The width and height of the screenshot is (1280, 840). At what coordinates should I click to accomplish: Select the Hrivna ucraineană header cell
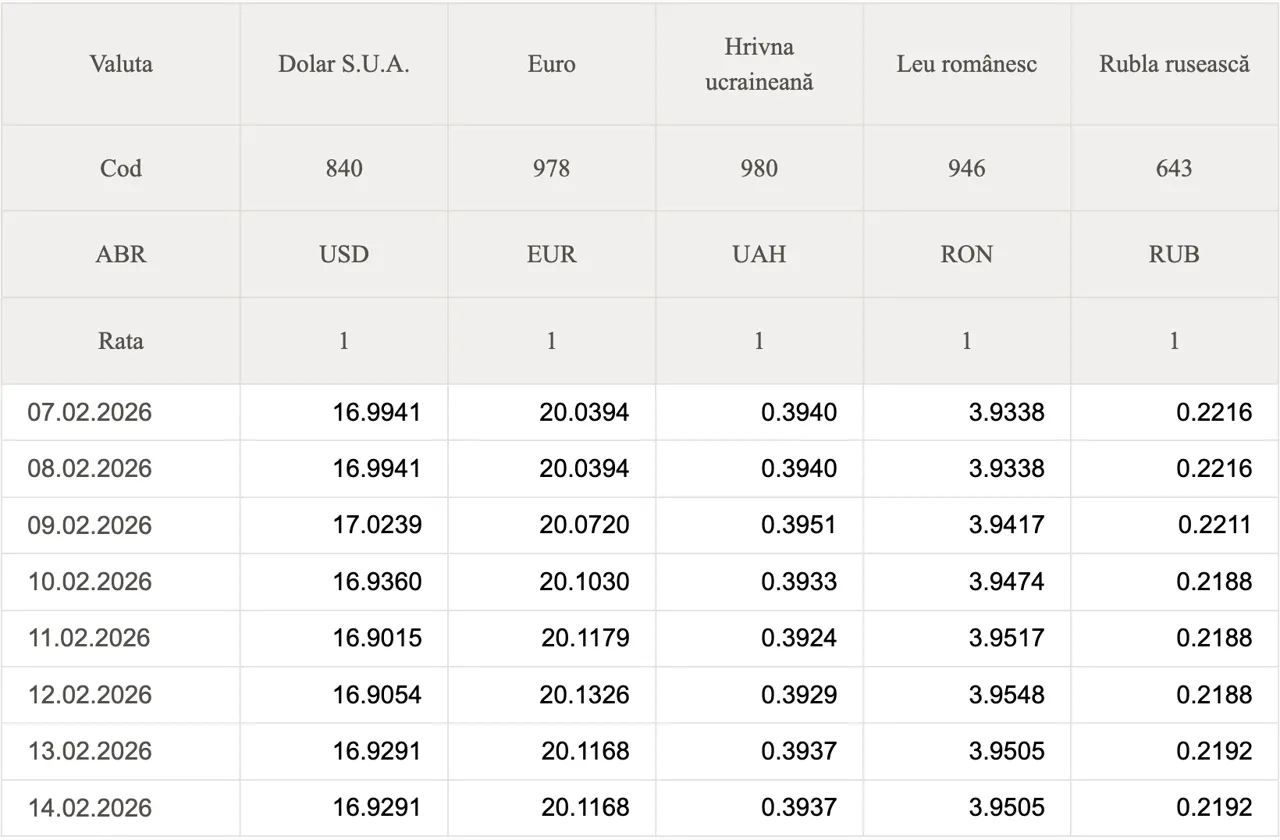click(759, 64)
